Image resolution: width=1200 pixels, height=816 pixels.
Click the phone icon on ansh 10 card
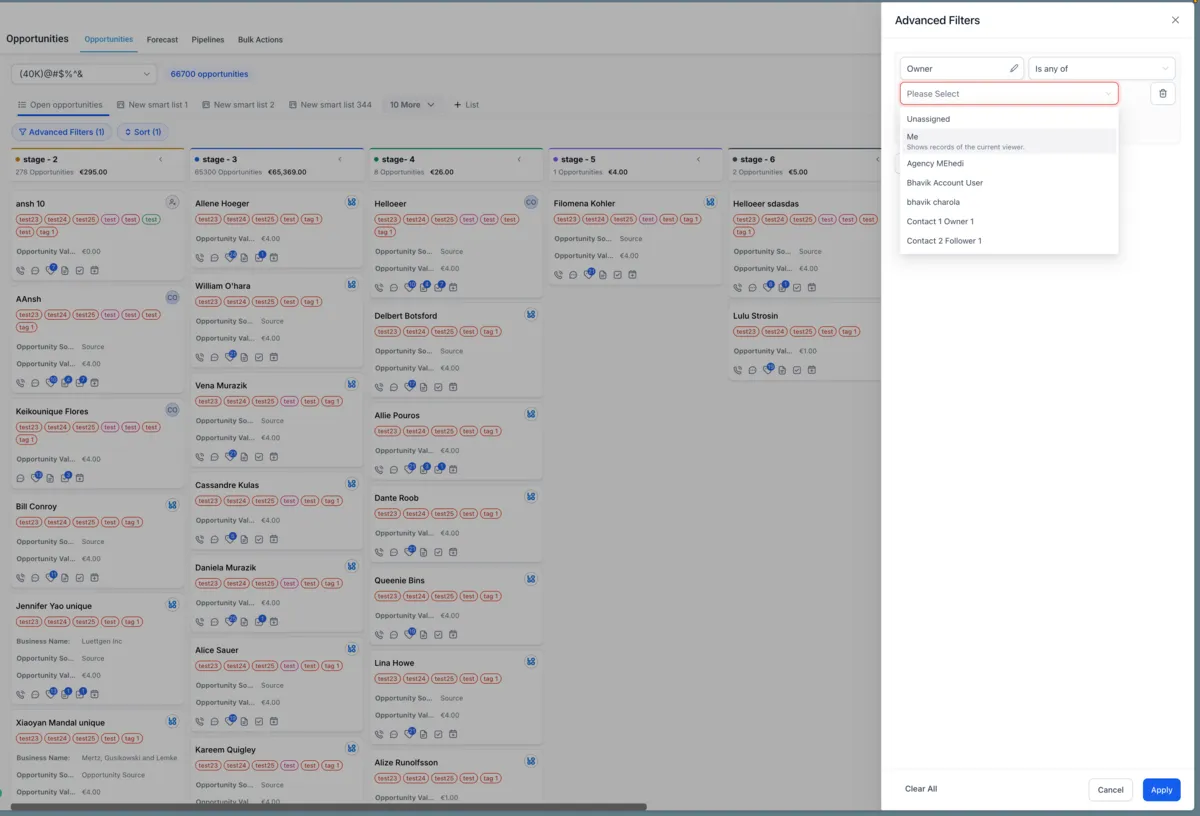point(20,271)
